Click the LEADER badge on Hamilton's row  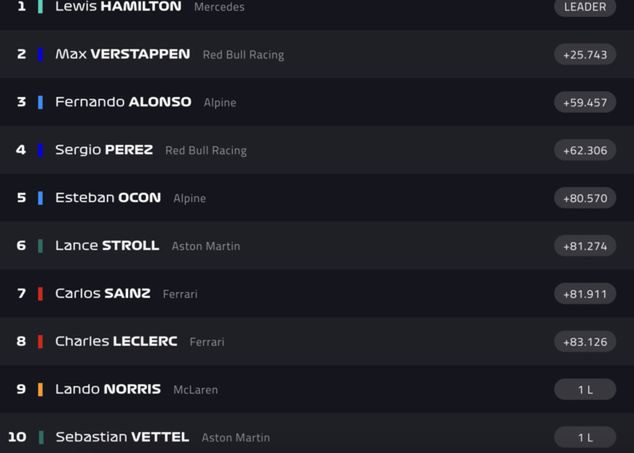coord(585,7)
